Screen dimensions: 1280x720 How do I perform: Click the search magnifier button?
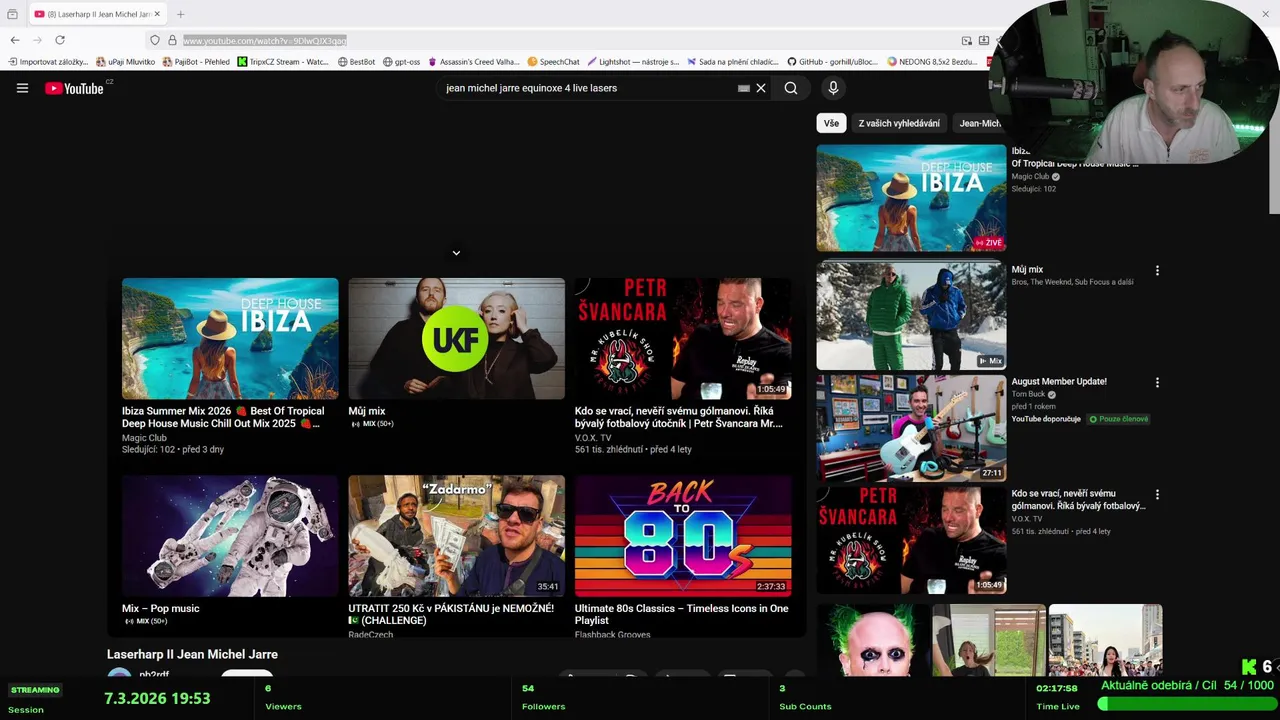(x=791, y=88)
